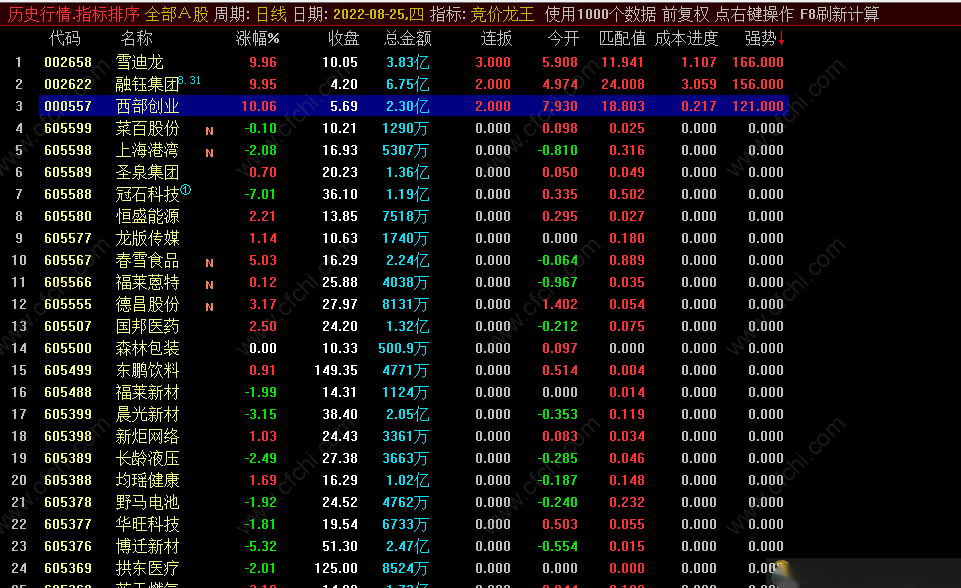Sort by the 匹配值 column header
This screenshot has width=961, height=588.
[x=622, y=39]
